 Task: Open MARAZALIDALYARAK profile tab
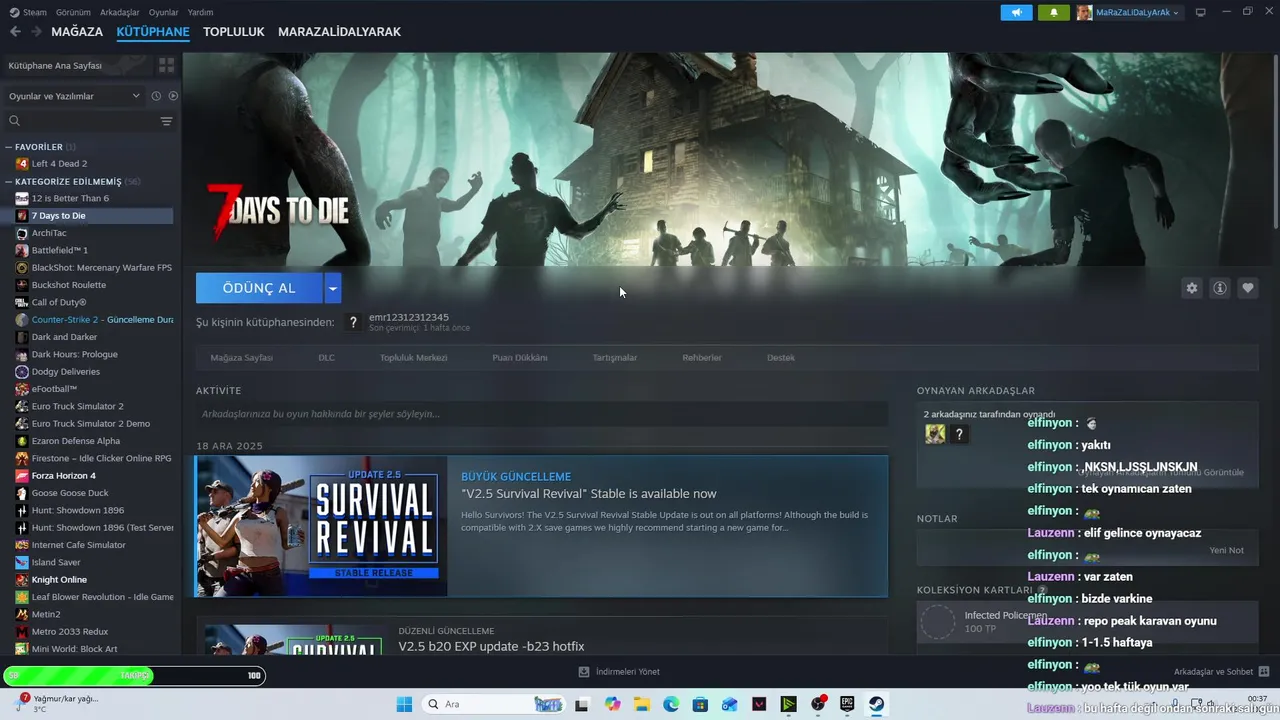[x=339, y=32]
